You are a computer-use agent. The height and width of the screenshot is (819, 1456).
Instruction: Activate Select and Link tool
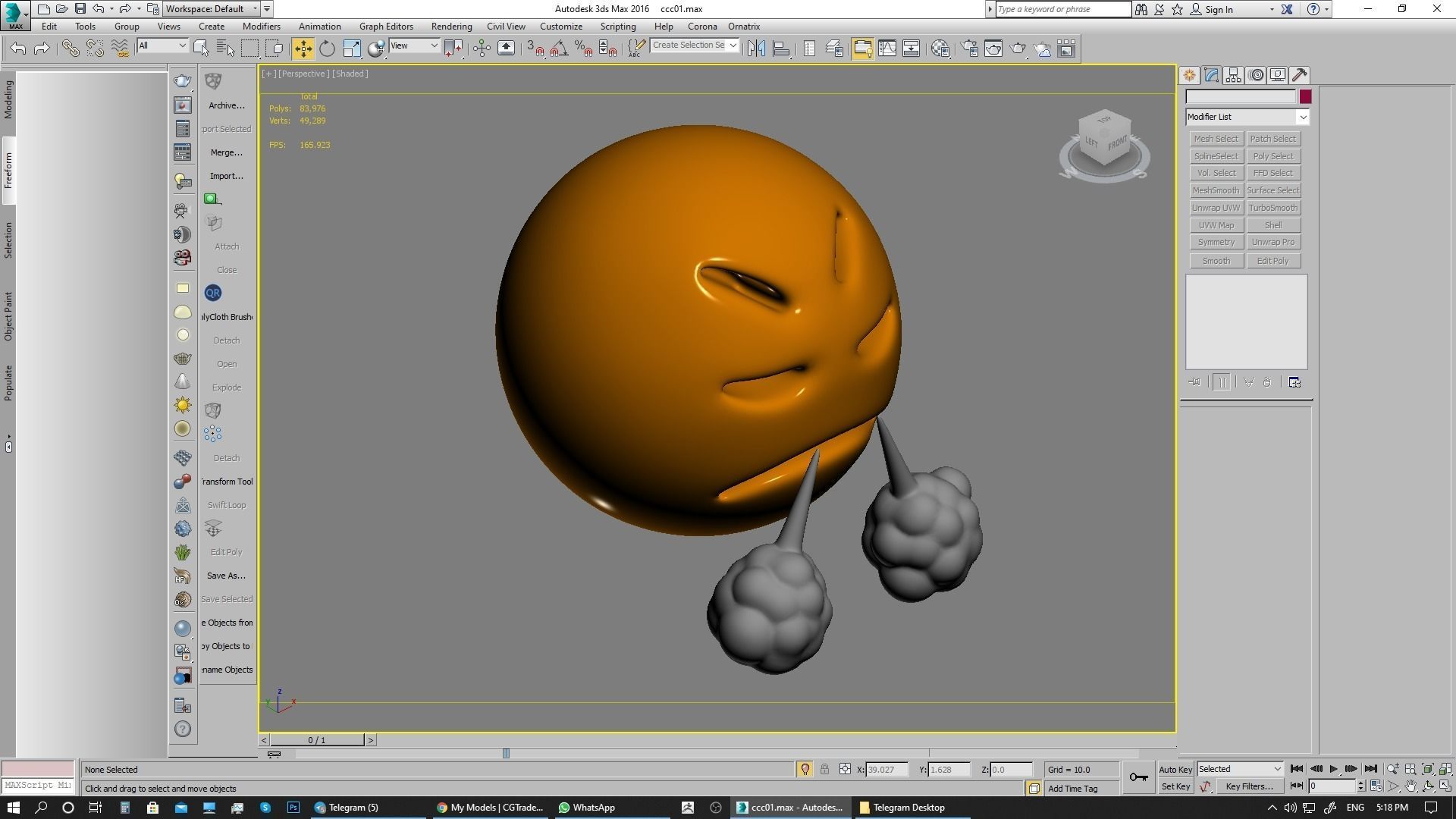(71, 49)
